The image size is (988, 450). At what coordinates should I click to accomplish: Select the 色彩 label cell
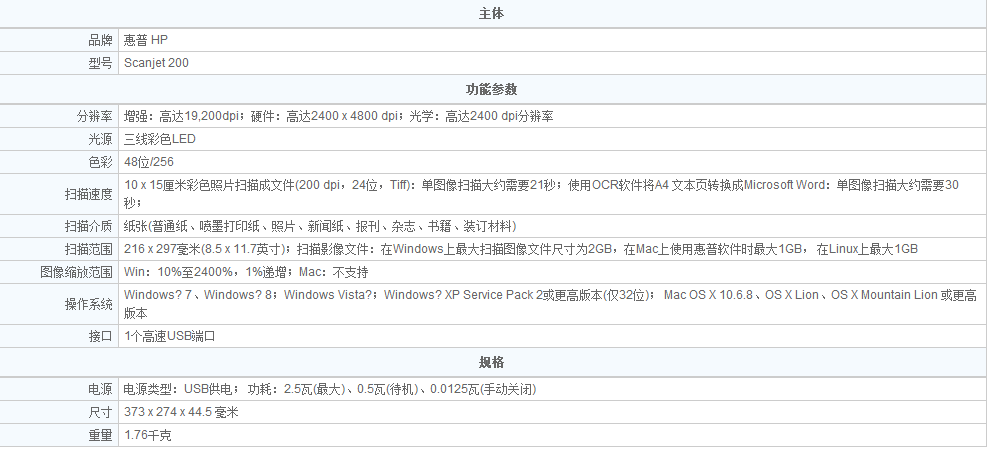(59, 161)
